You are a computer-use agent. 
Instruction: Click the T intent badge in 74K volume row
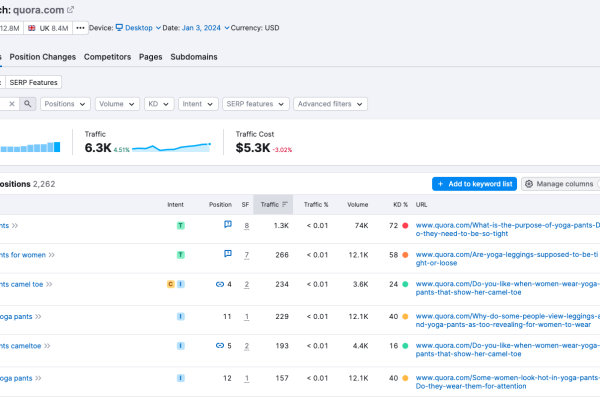pos(181,226)
